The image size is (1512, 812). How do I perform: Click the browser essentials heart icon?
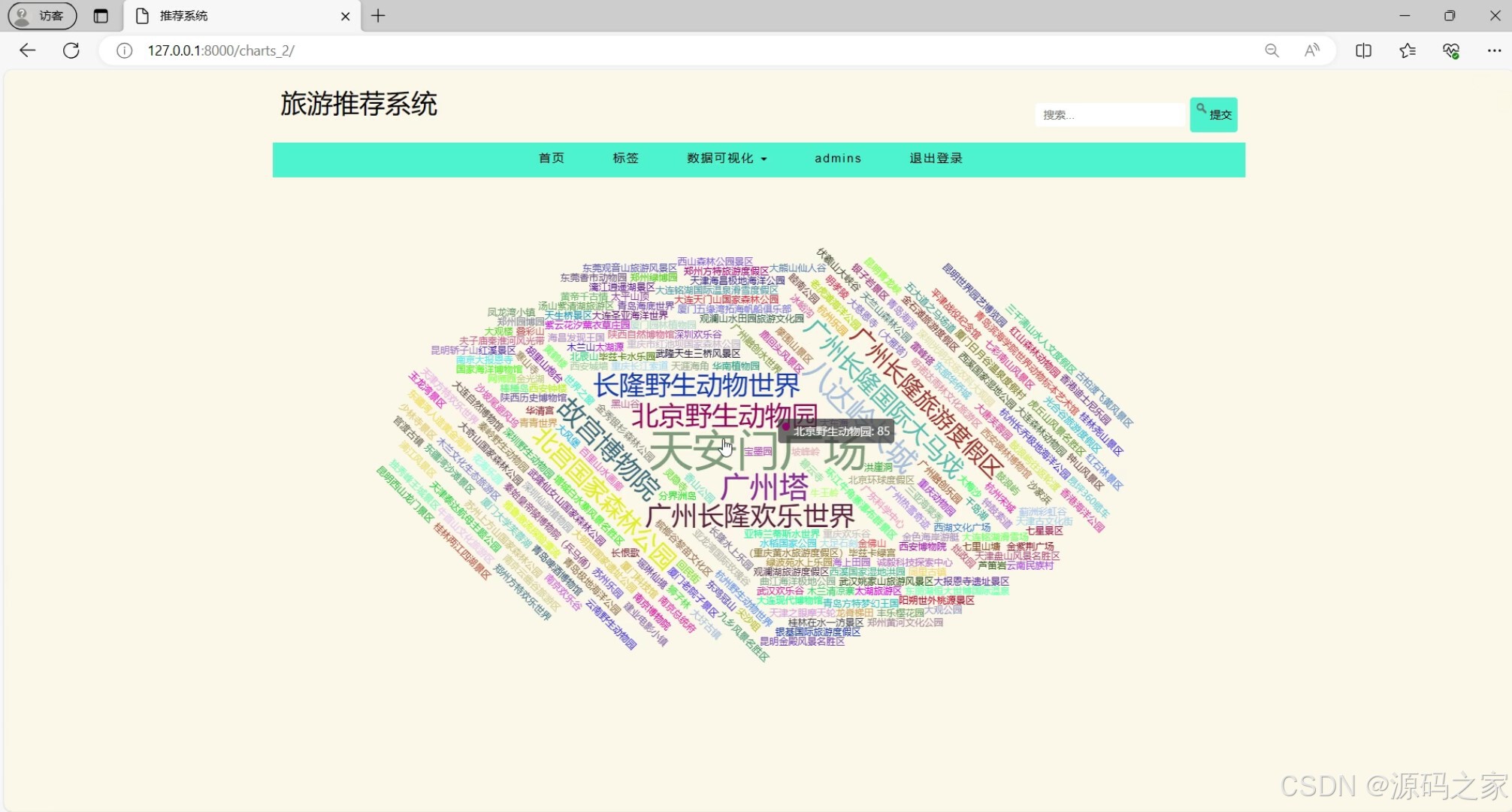click(1450, 50)
